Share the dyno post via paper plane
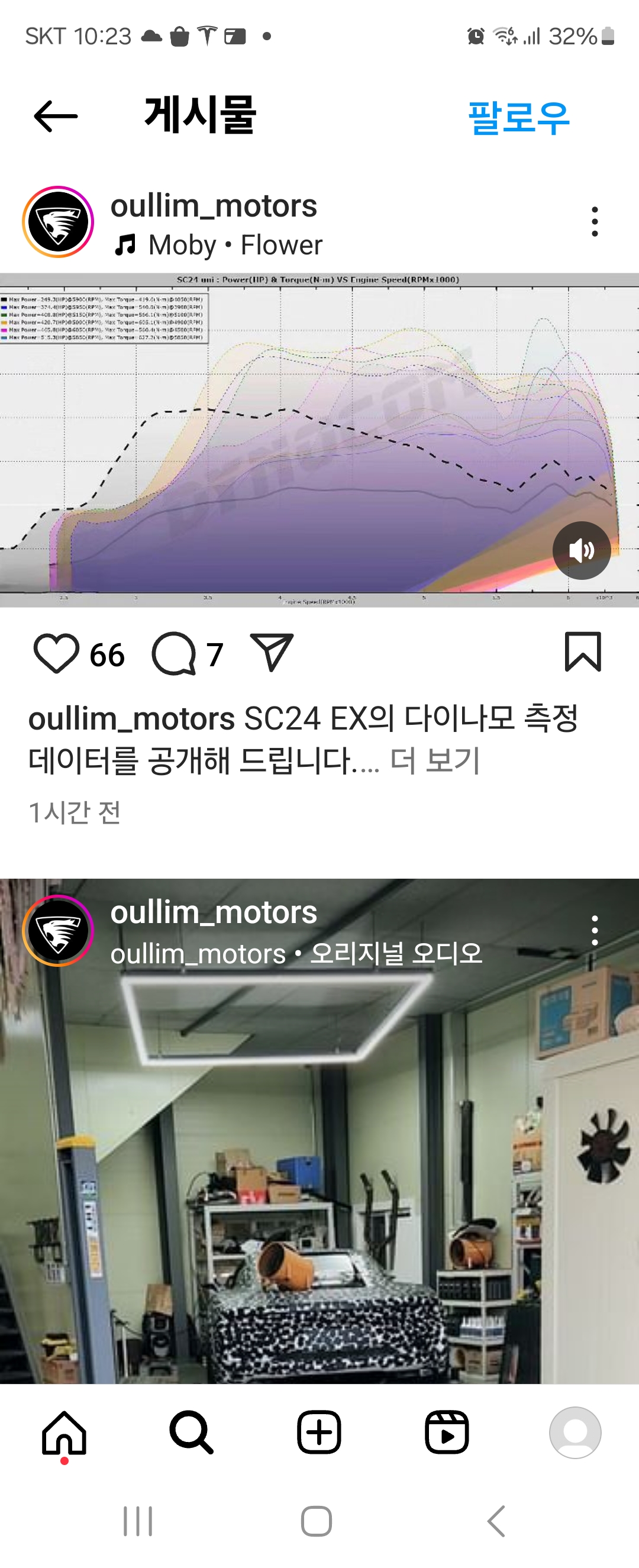Viewport: 639px width, 1568px height. (x=272, y=653)
